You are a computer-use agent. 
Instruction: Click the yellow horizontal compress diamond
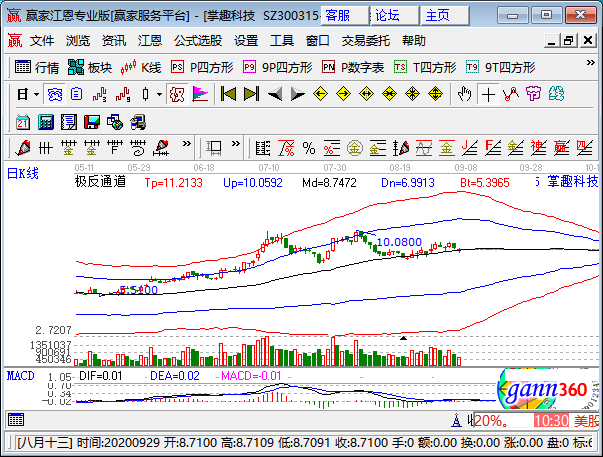390,94
